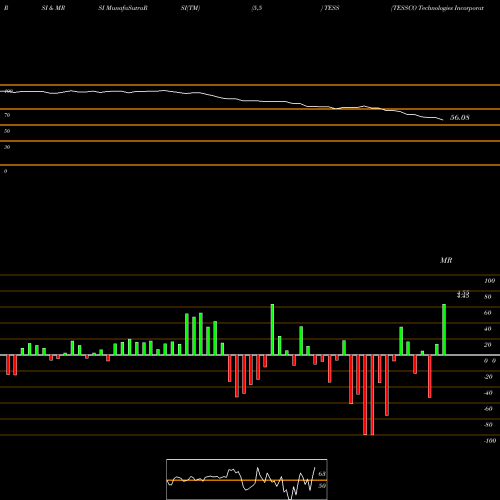The height and width of the screenshot is (500, 500).
Task: Click the ') TESS' ticker text
Action: click(x=330, y=8)
